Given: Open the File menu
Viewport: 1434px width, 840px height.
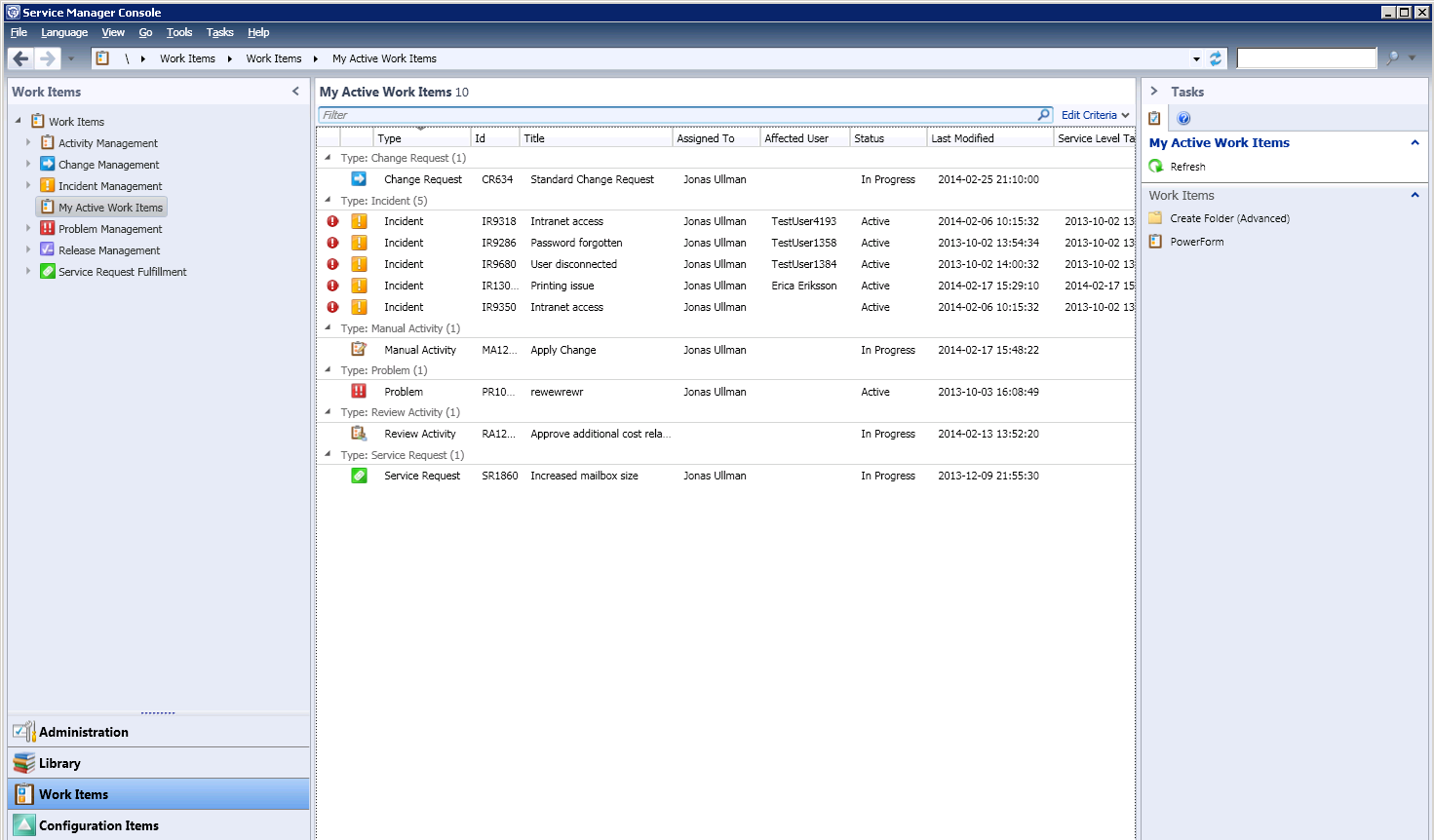Looking at the screenshot, I should pyautogui.click(x=19, y=32).
